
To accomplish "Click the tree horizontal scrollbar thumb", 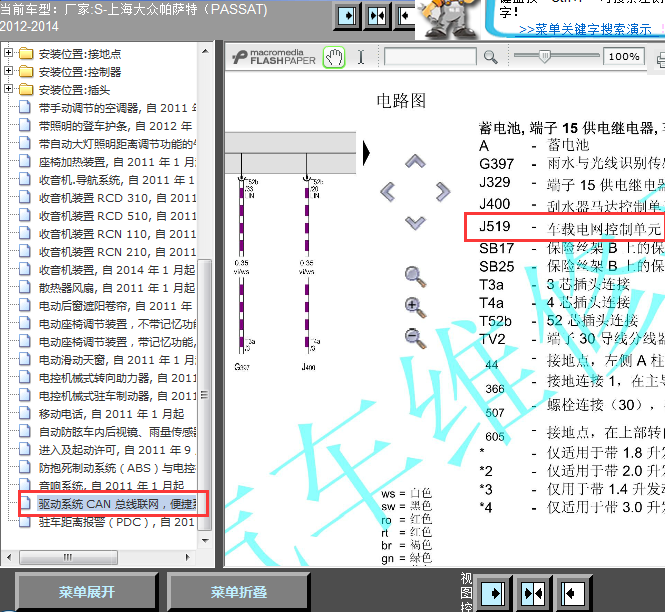I will (x=68, y=557).
